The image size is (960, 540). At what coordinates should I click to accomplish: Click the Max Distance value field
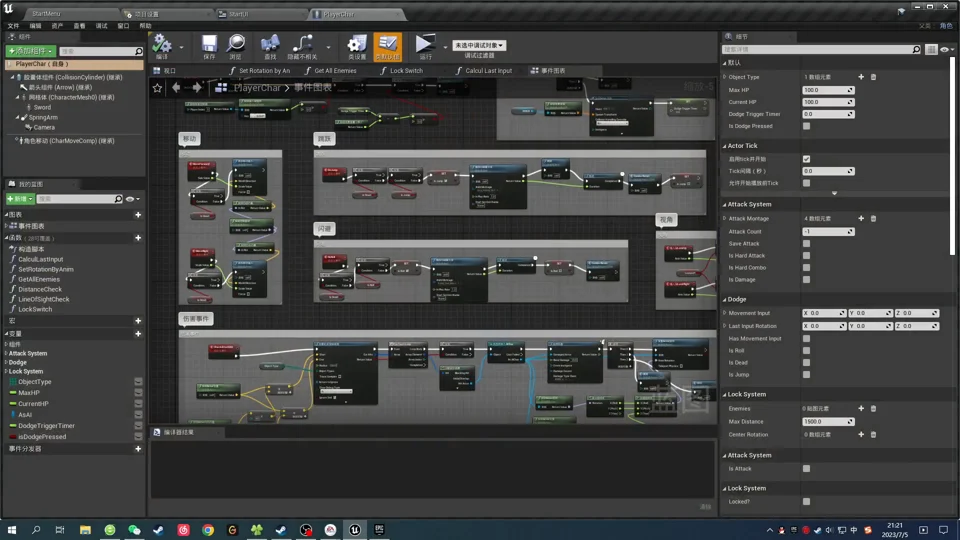tap(828, 421)
